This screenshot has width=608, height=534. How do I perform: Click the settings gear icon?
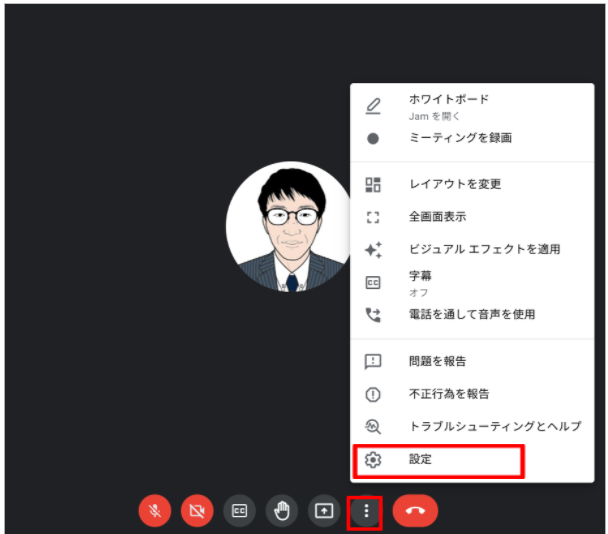point(373,460)
